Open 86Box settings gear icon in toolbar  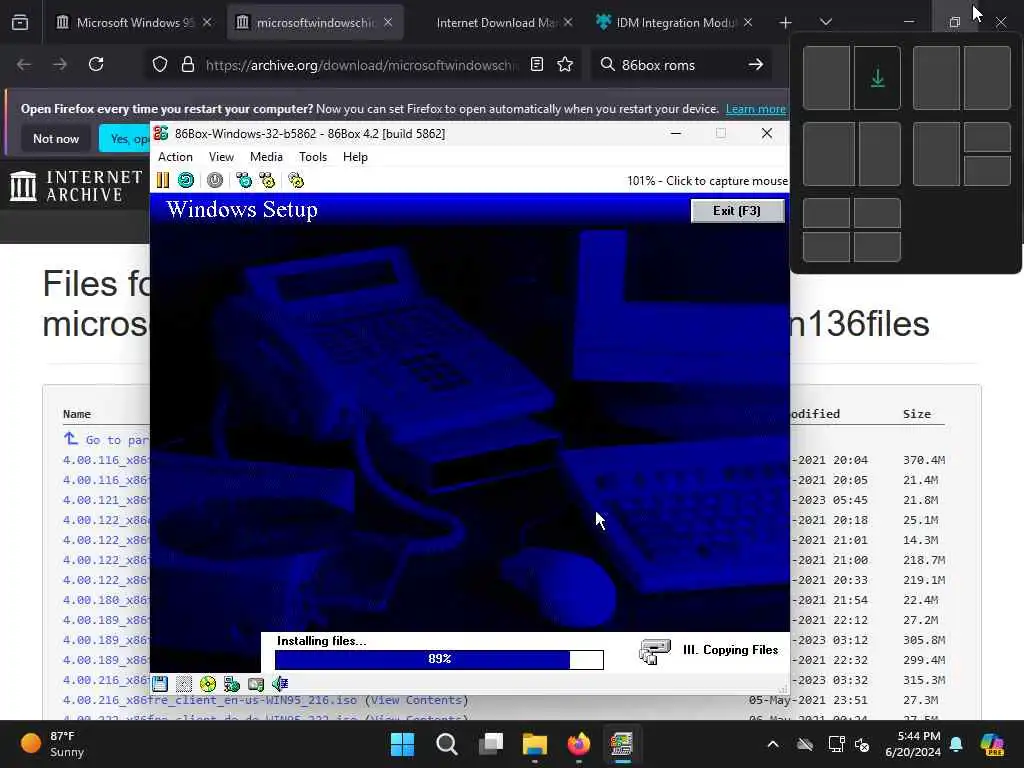click(x=296, y=180)
